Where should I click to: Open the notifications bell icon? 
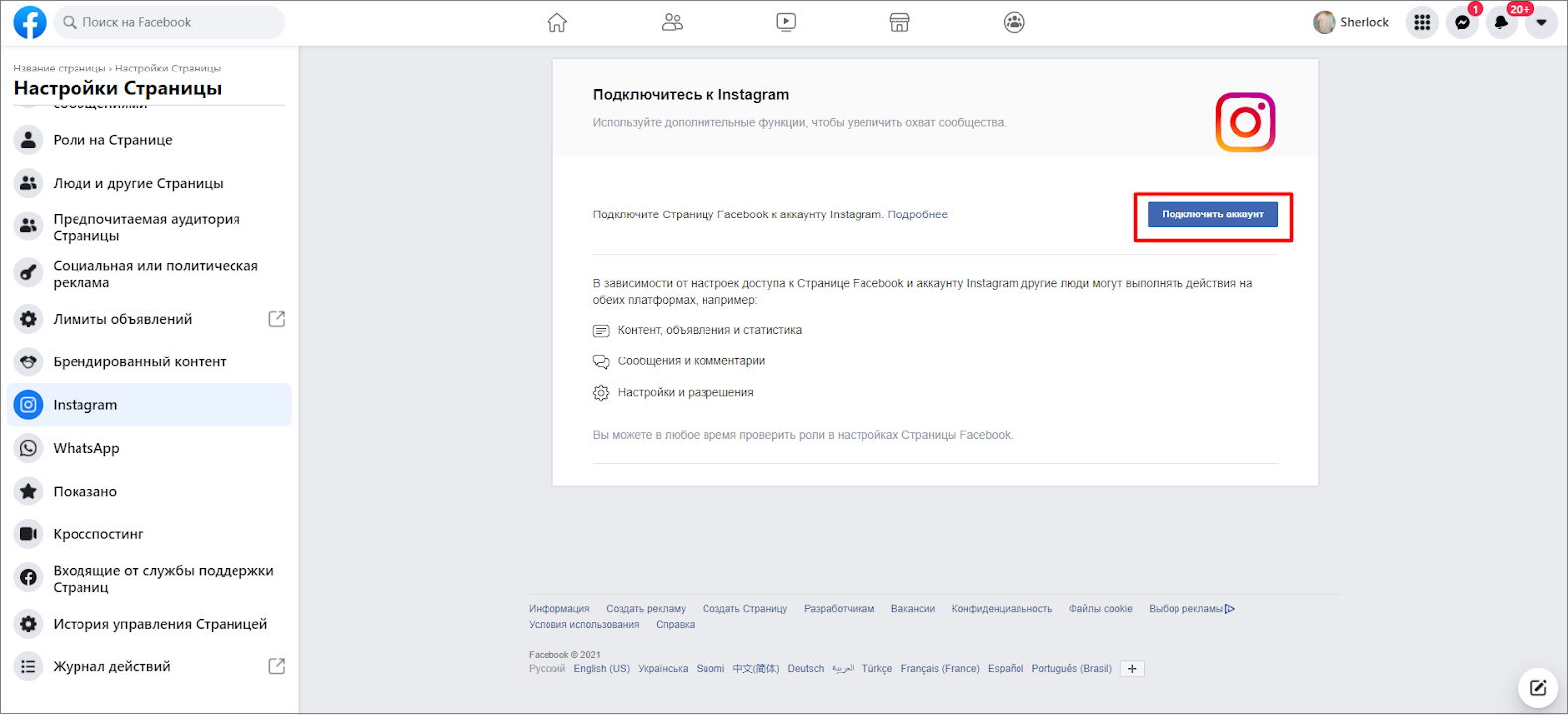tap(1501, 22)
